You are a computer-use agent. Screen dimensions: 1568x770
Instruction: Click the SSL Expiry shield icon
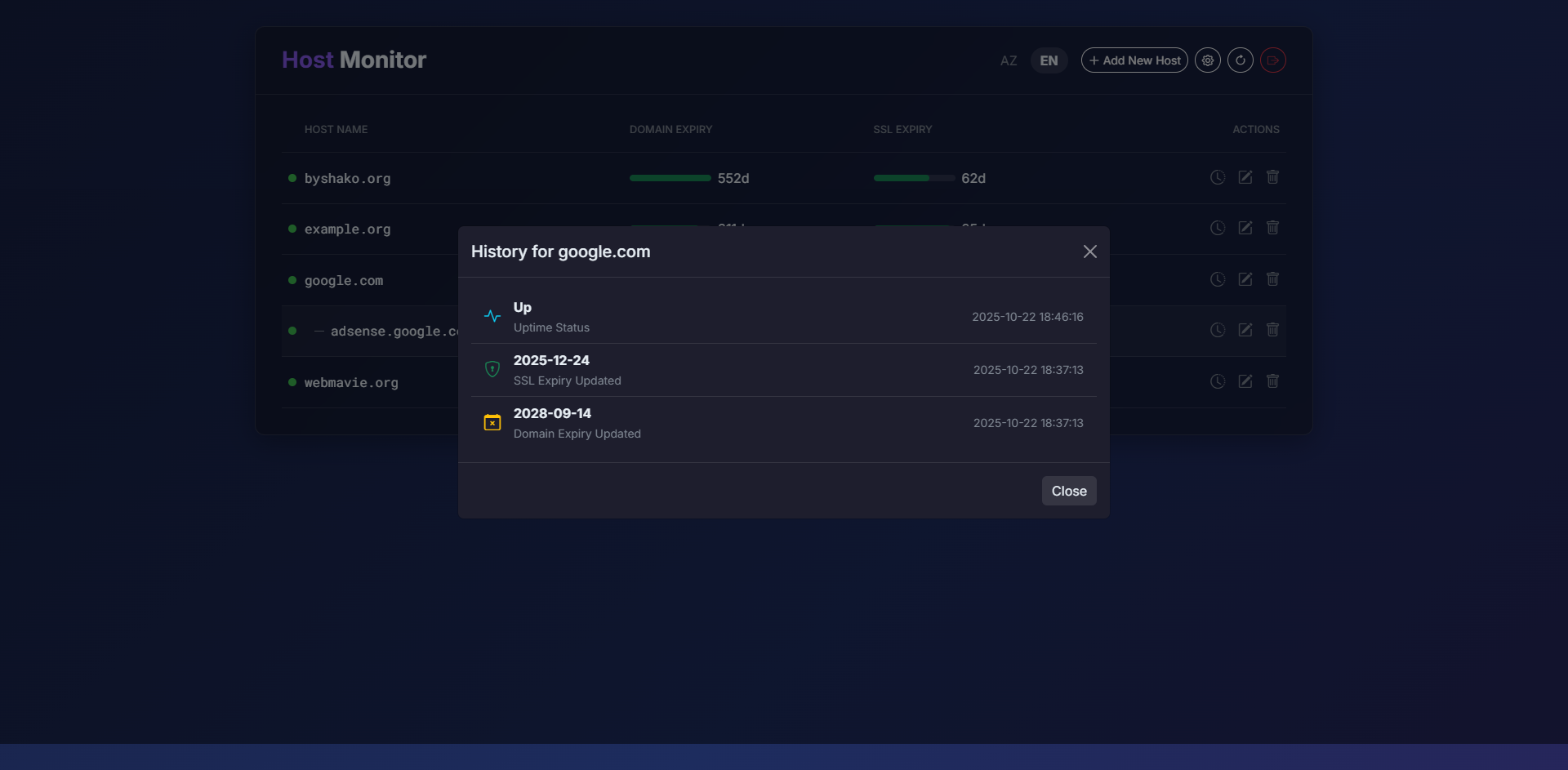coord(492,369)
